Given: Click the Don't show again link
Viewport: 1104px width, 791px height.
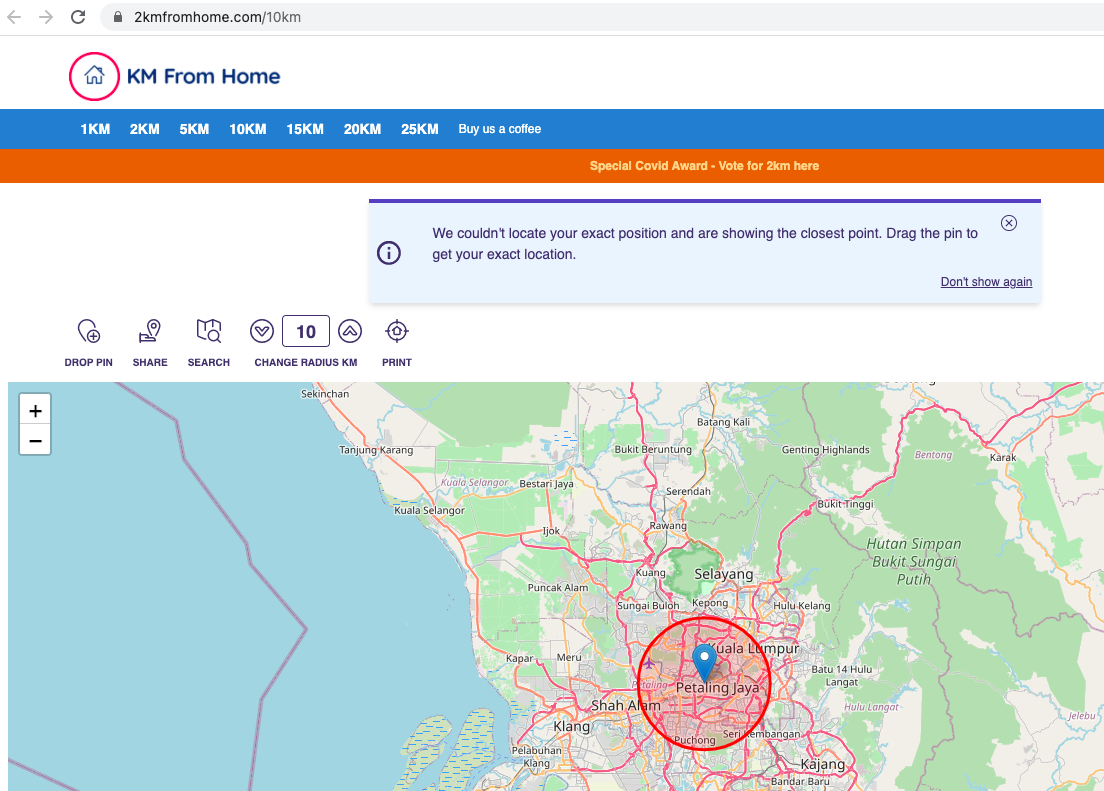Looking at the screenshot, I should pyautogui.click(x=986, y=281).
